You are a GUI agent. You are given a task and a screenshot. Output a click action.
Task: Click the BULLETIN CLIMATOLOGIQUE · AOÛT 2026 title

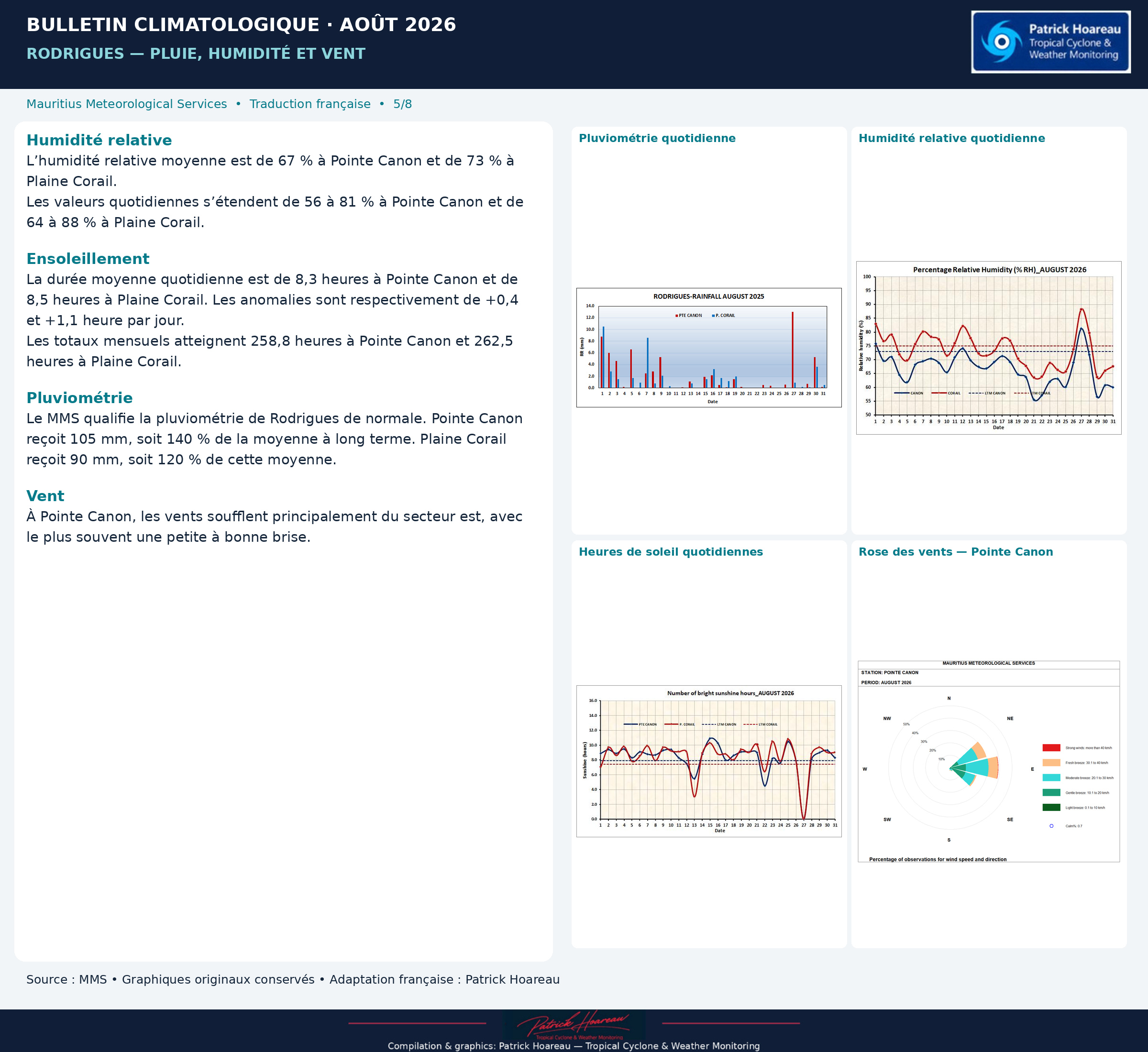[x=241, y=24]
